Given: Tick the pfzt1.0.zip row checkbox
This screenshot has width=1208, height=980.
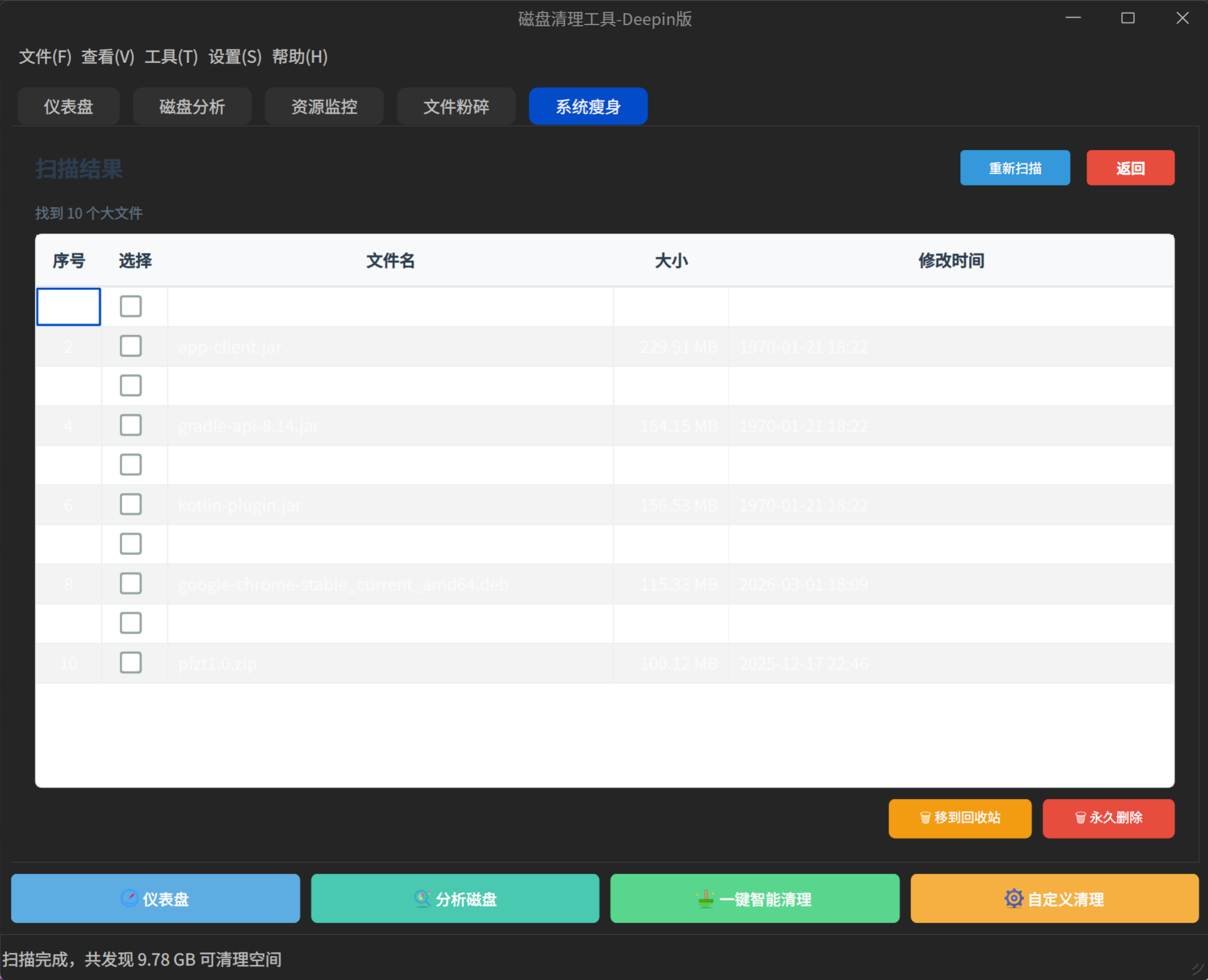Looking at the screenshot, I should point(131,663).
